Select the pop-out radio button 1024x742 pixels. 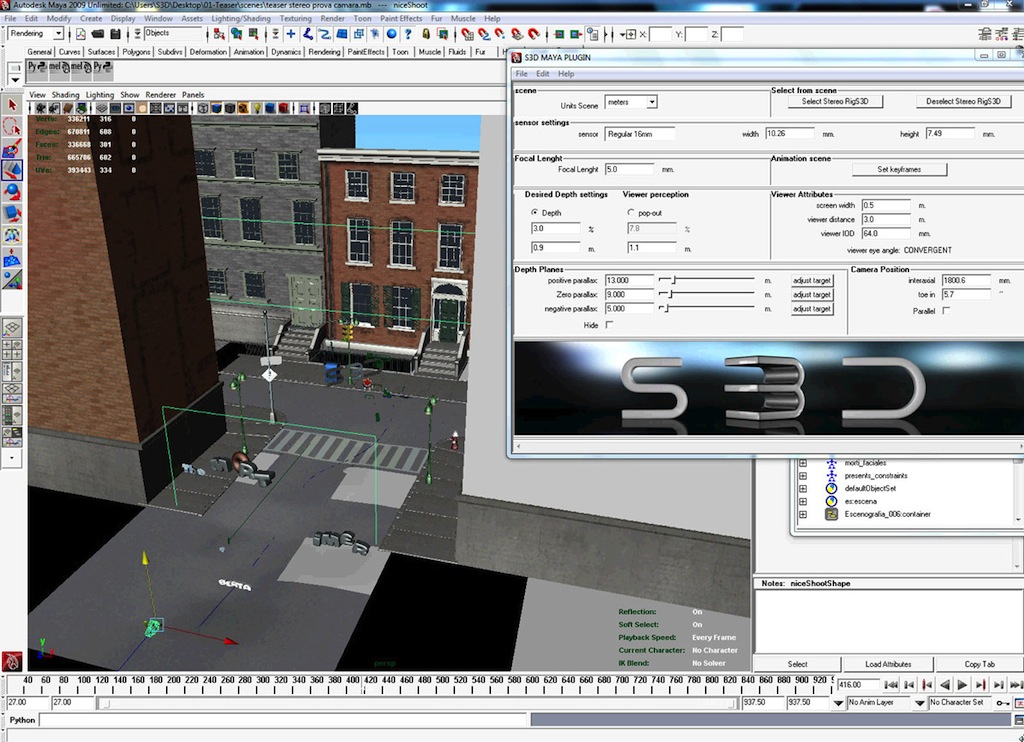pos(631,212)
